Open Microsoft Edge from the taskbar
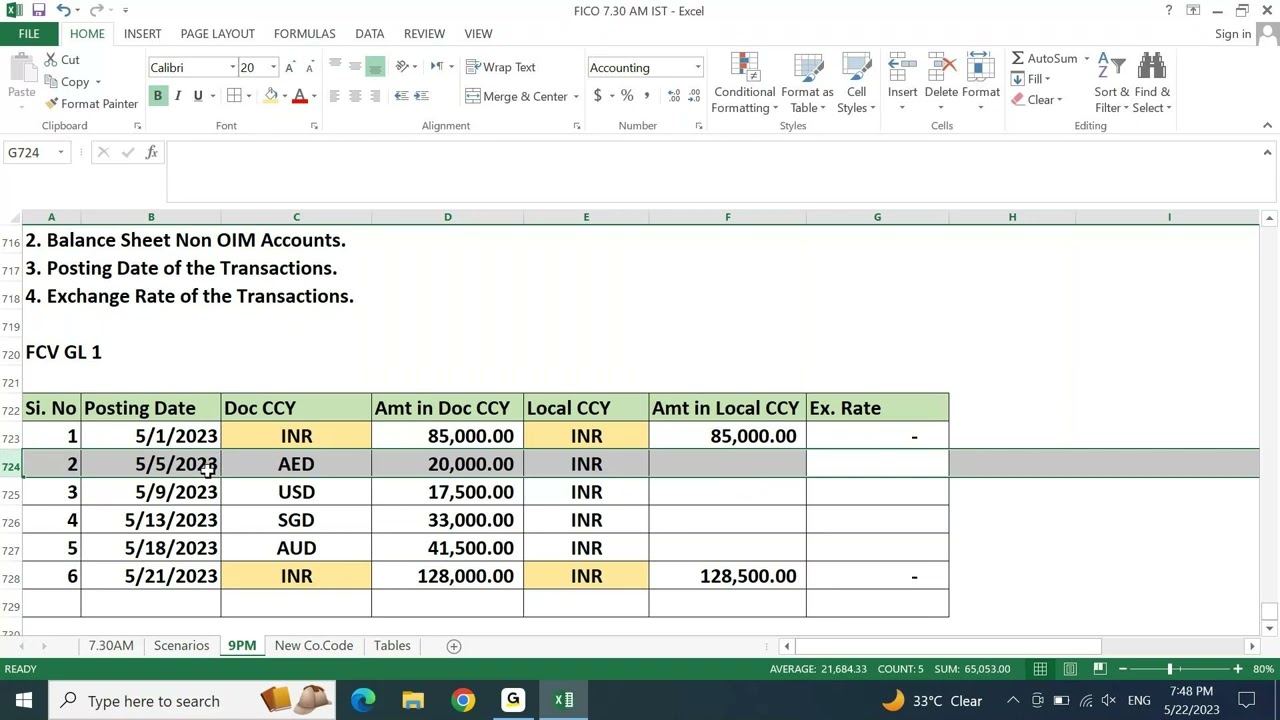This screenshot has height=720, width=1280. pyautogui.click(x=363, y=700)
